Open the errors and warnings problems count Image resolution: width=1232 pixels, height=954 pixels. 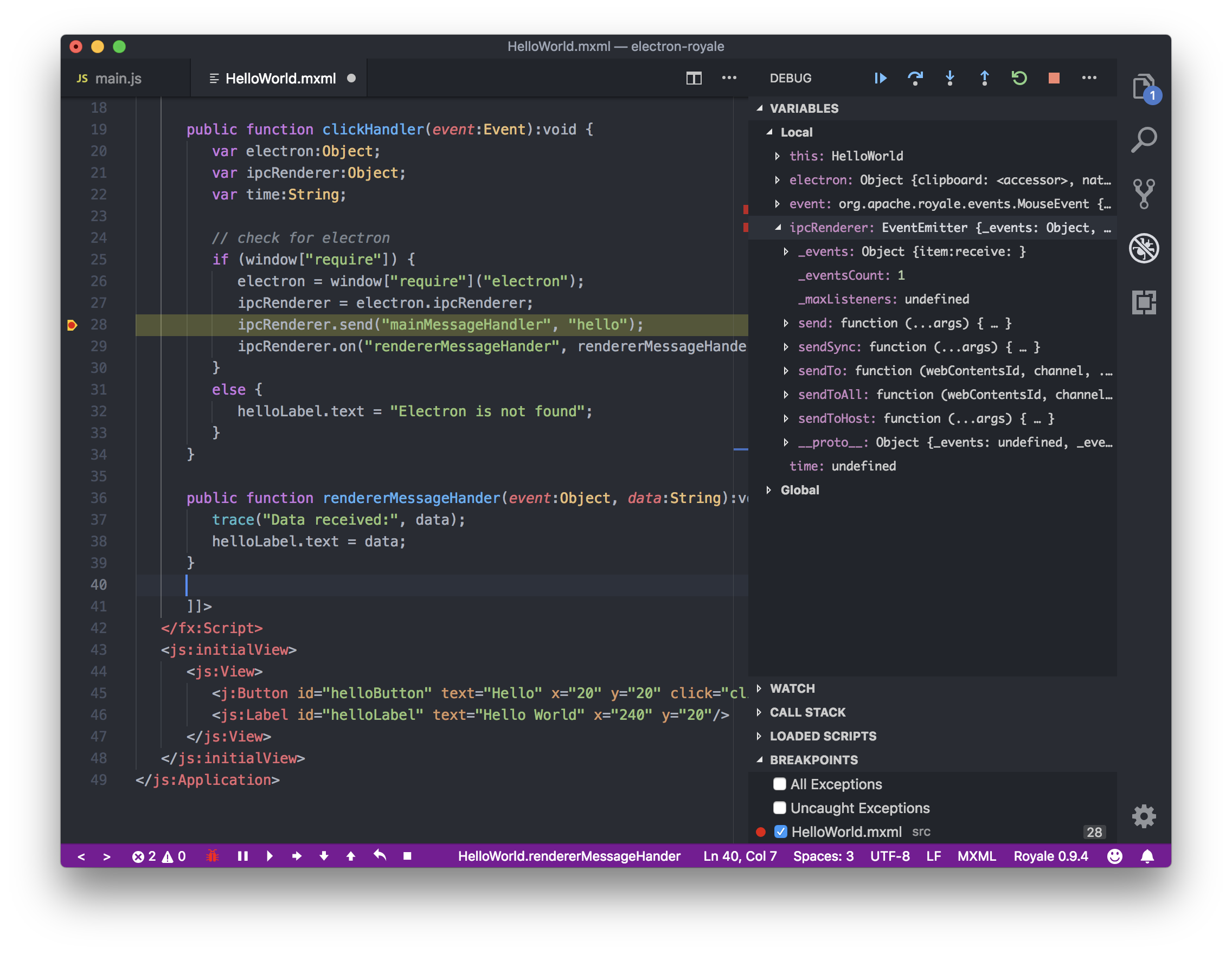(x=158, y=856)
